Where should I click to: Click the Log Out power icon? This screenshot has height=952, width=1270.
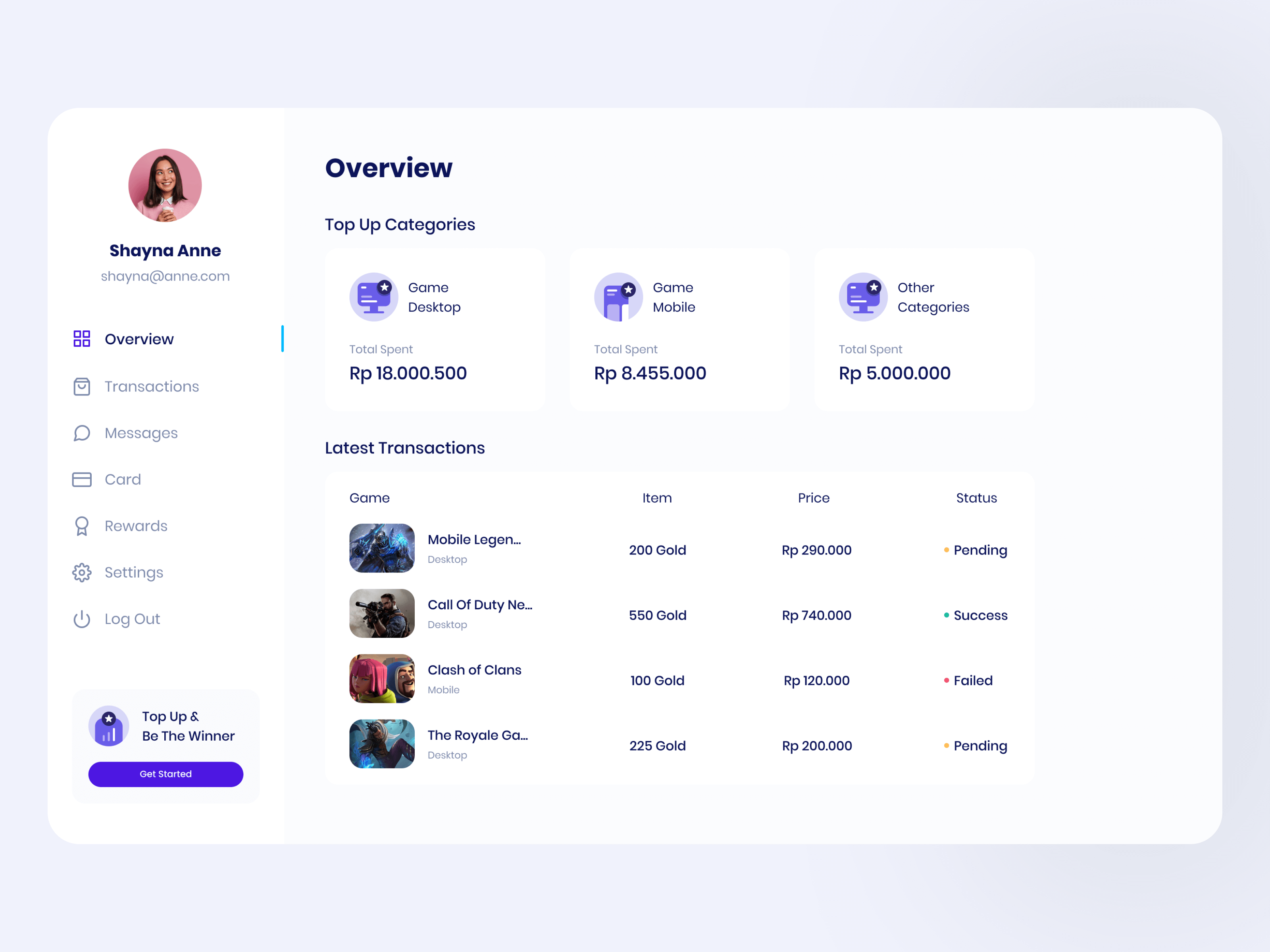81,618
